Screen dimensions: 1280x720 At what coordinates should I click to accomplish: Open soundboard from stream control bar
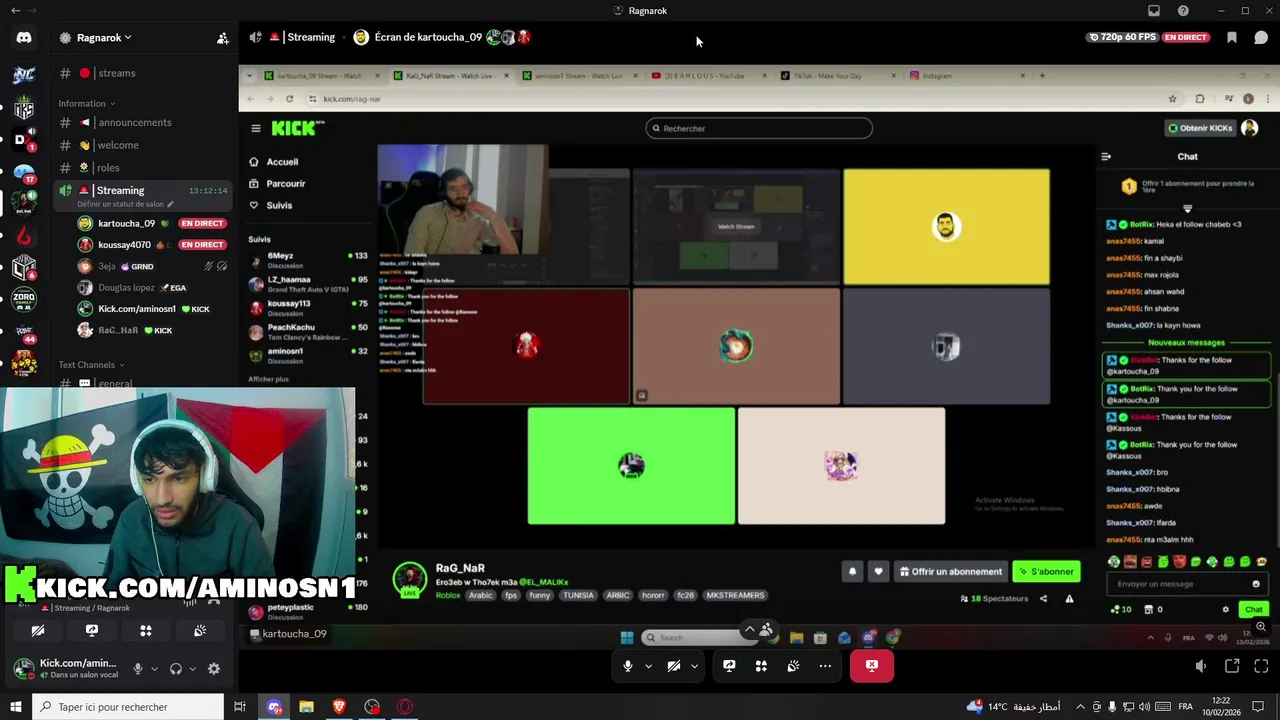(x=793, y=666)
